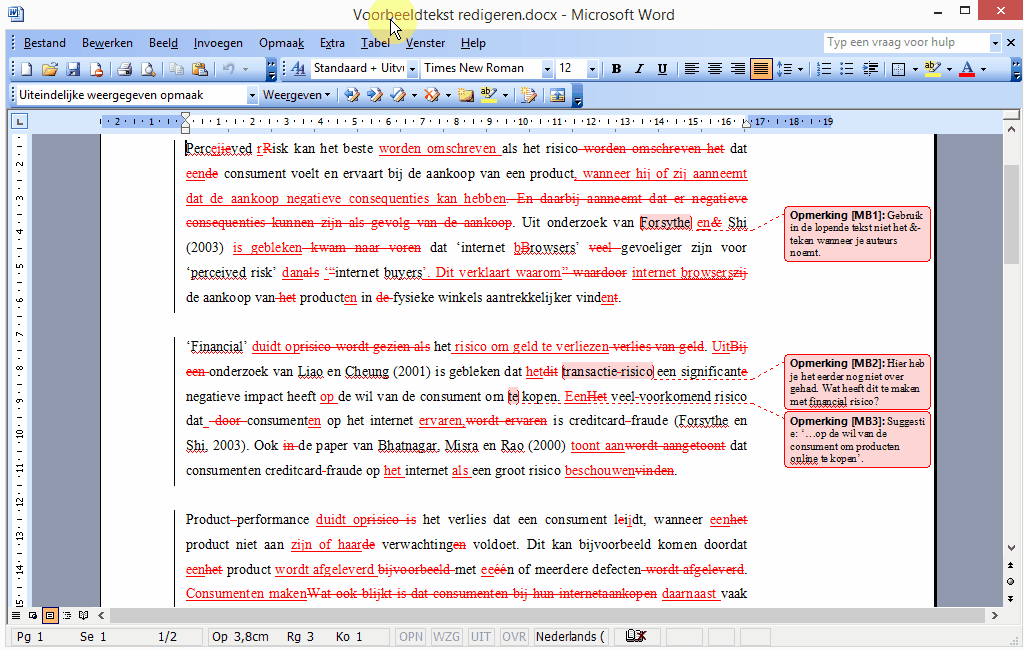
Task: Switch to Normal view icon at bottom
Action: point(16,615)
